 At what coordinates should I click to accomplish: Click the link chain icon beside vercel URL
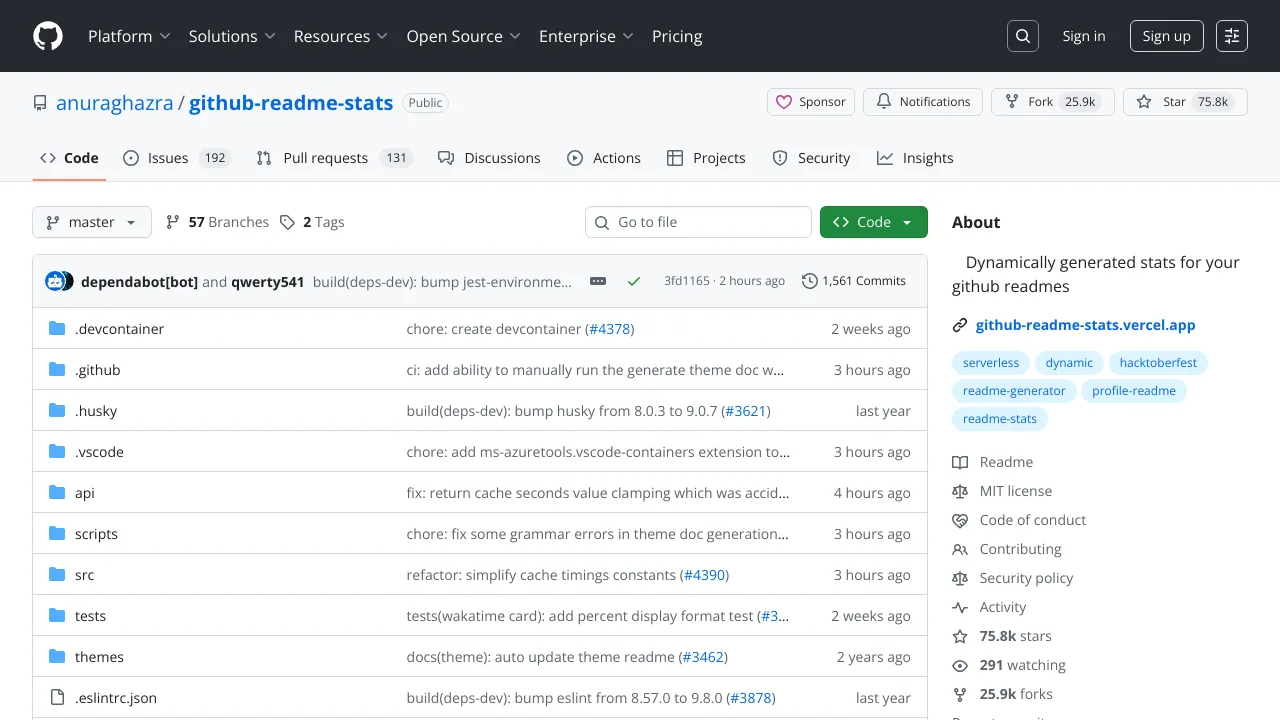pos(960,325)
